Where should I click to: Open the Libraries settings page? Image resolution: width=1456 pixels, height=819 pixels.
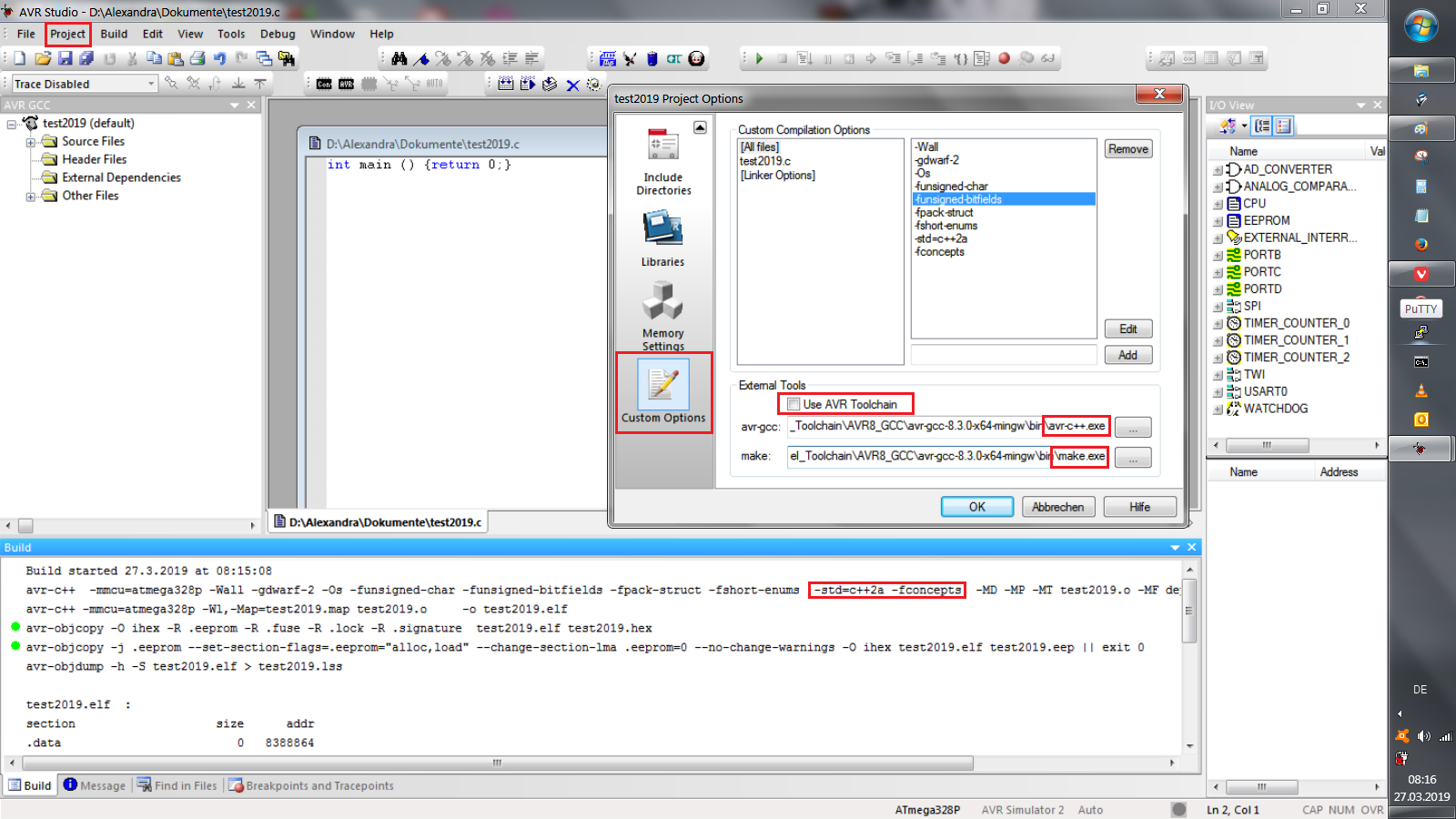[663, 238]
